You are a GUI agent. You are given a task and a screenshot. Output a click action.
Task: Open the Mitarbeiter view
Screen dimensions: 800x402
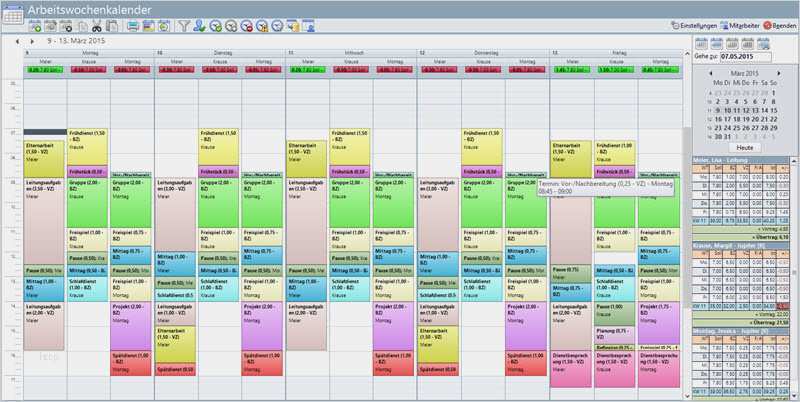tap(740, 26)
